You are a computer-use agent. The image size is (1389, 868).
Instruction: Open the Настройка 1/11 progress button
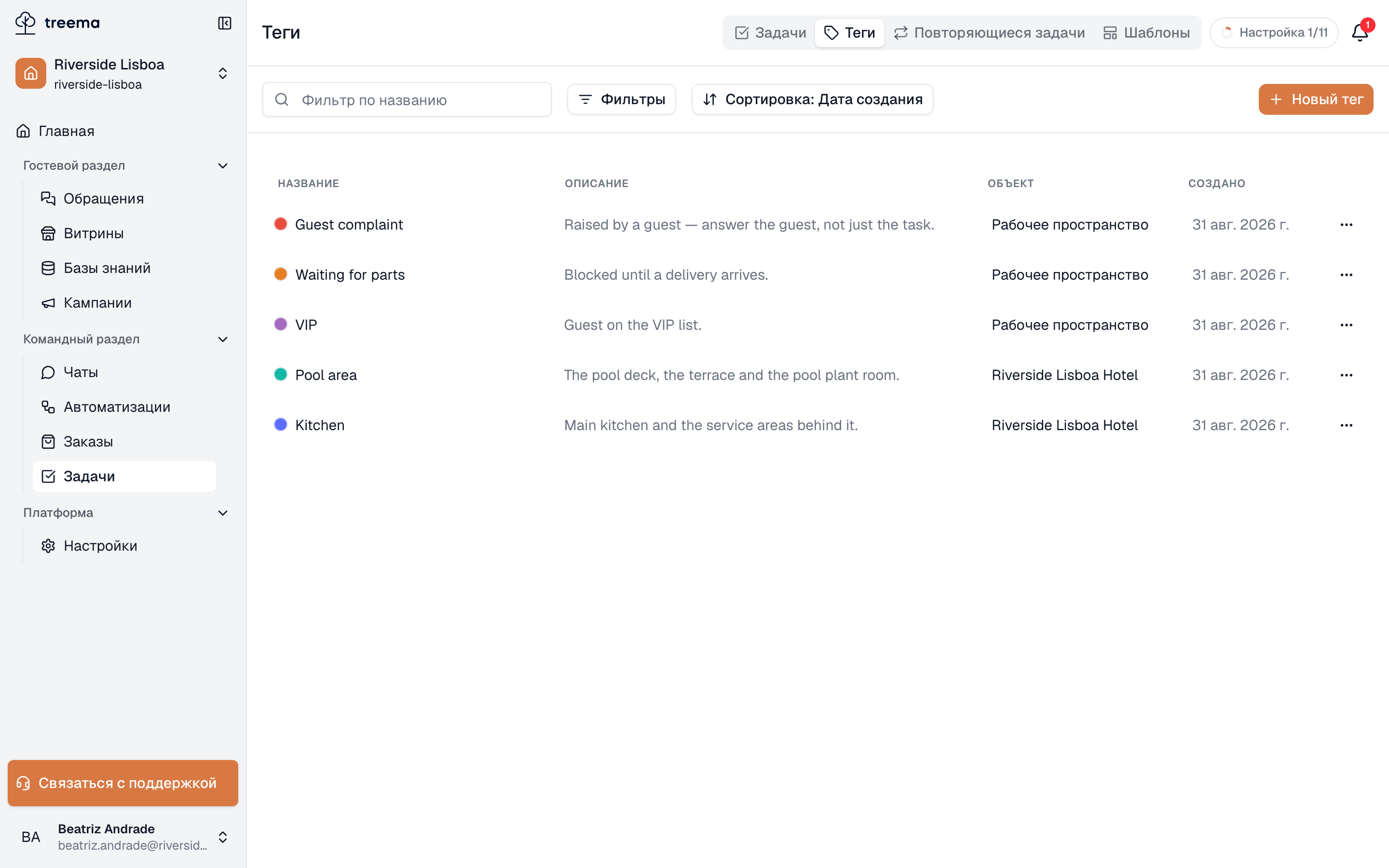(1274, 33)
